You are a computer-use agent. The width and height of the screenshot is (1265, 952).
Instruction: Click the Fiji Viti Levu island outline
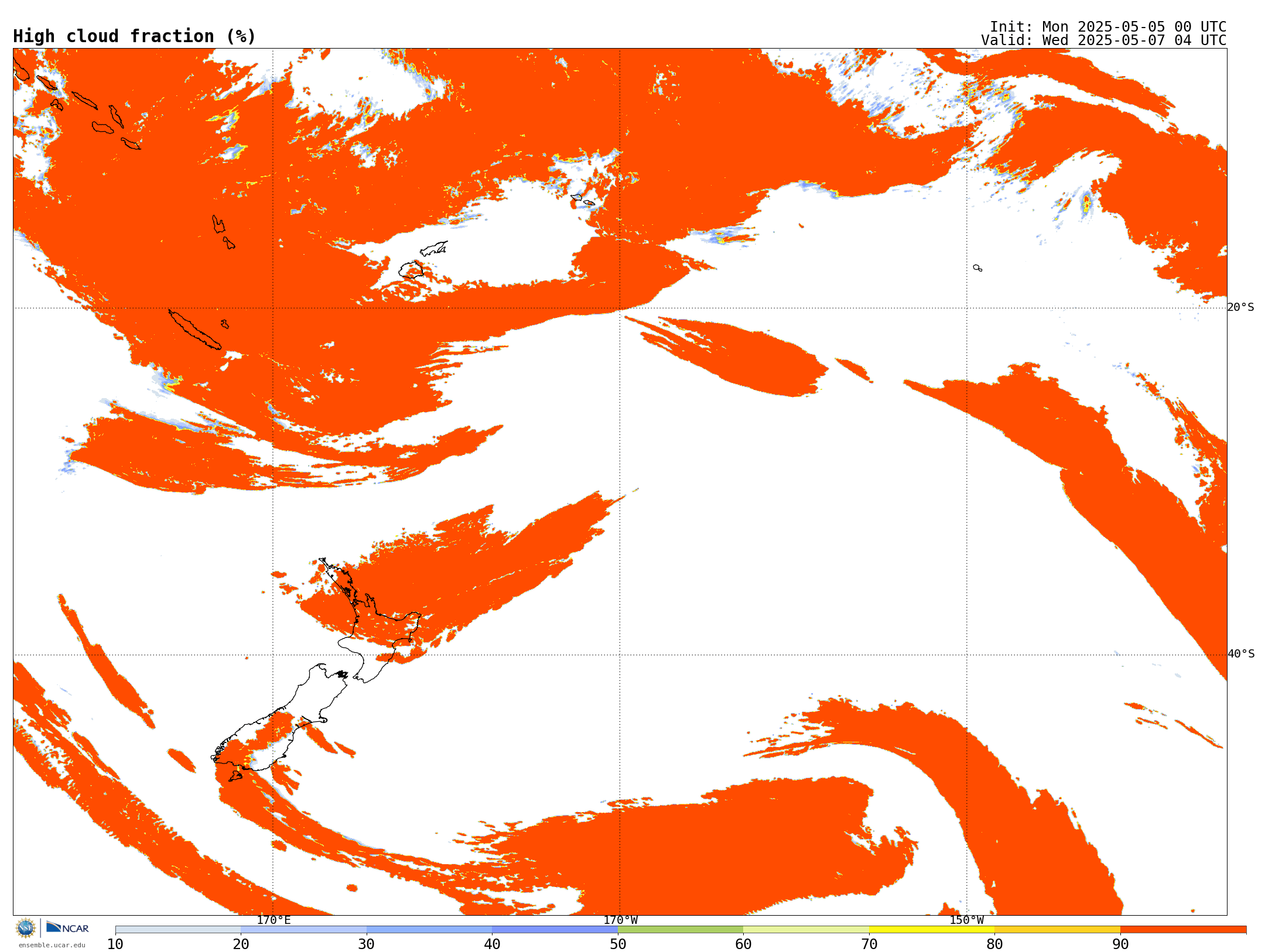pos(411,270)
